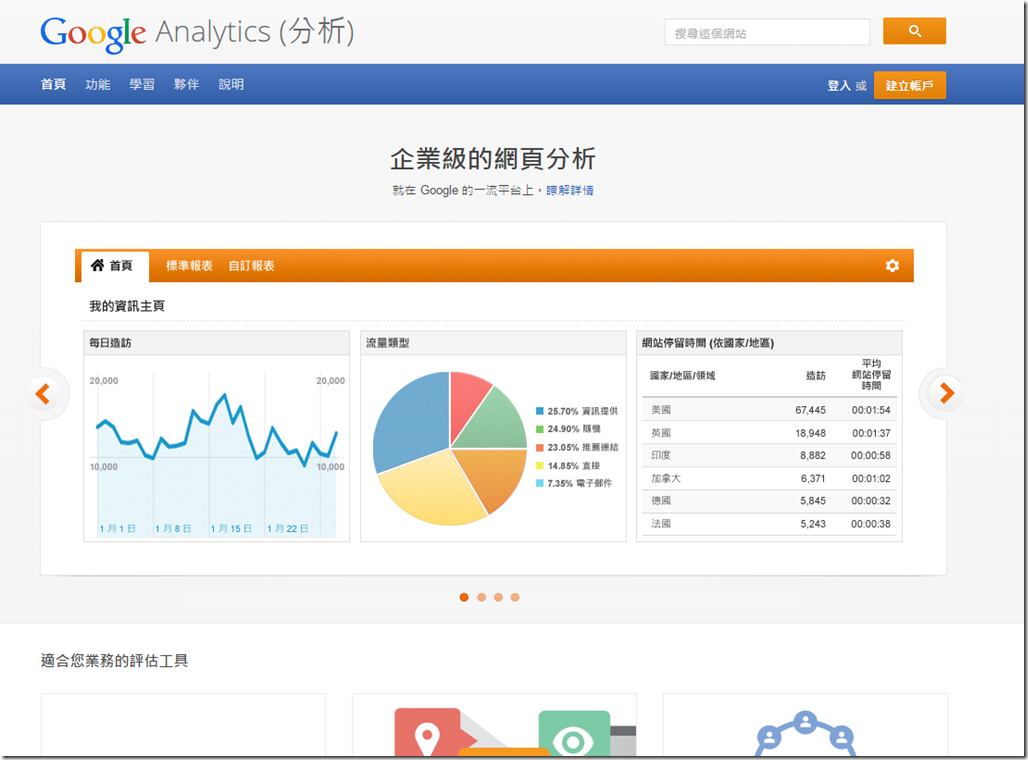Click visits value 67,445
Viewport: 1028px width, 760px height.
tap(810, 410)
